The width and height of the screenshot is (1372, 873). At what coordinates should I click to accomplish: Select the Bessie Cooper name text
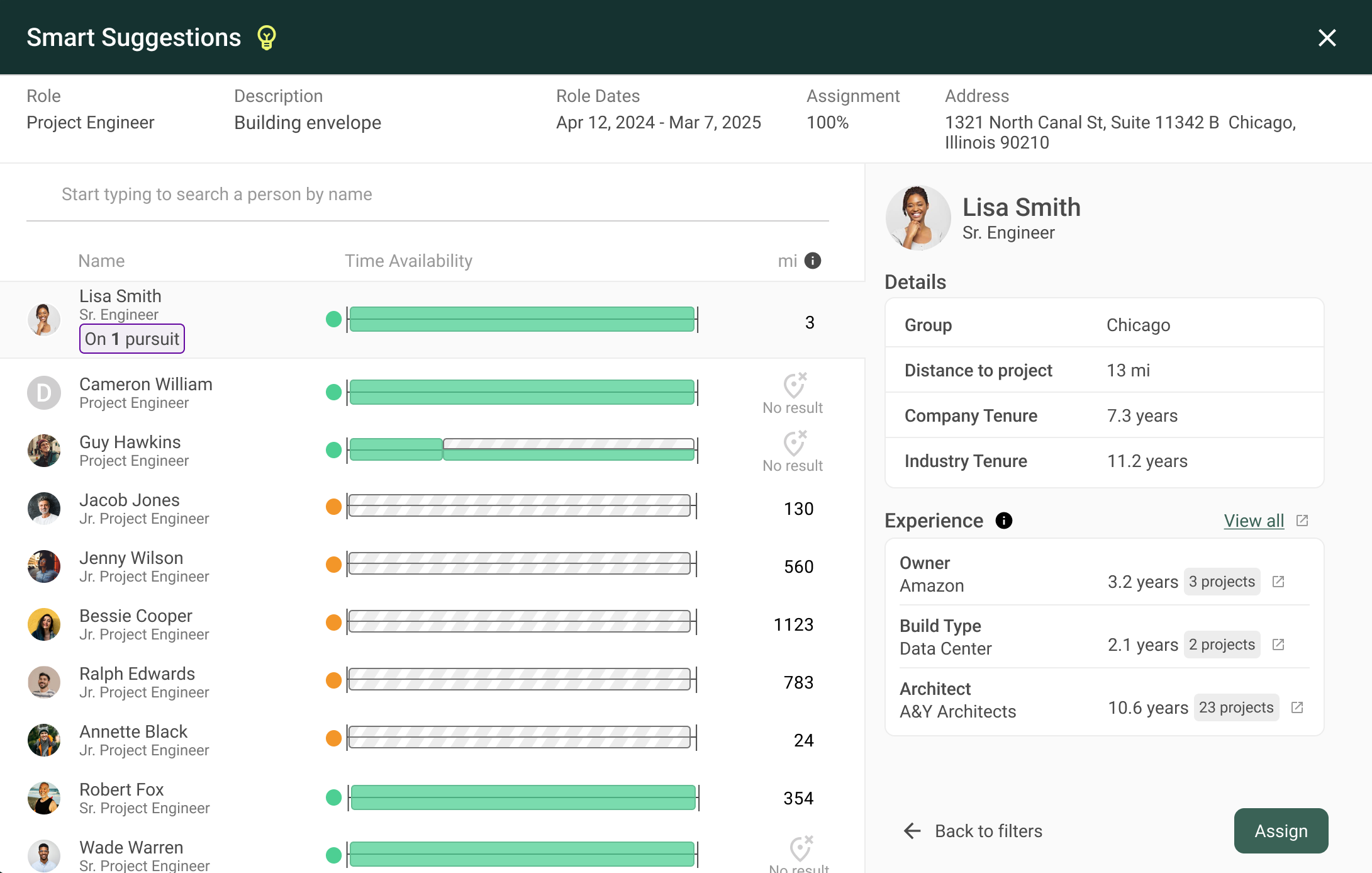point(136,616)
